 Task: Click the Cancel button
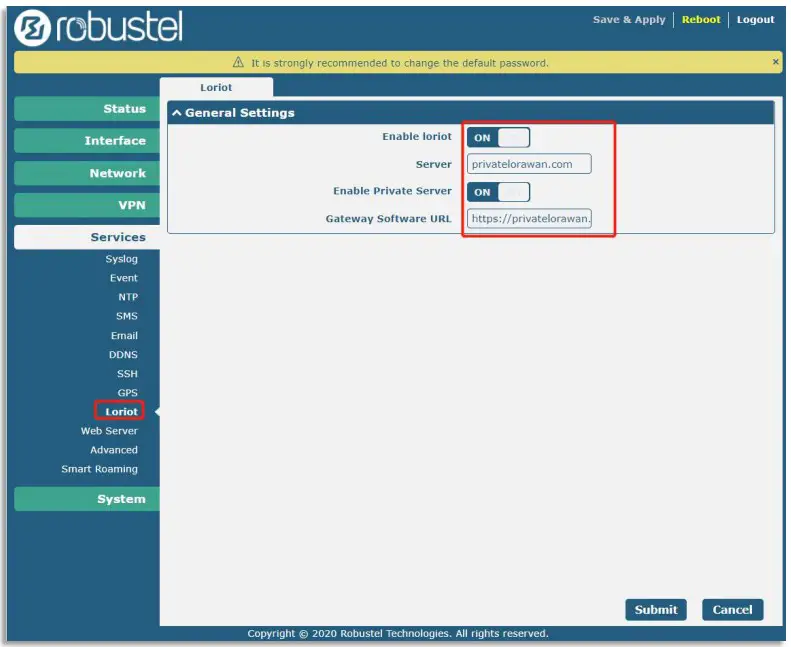[x=732, y=610]
